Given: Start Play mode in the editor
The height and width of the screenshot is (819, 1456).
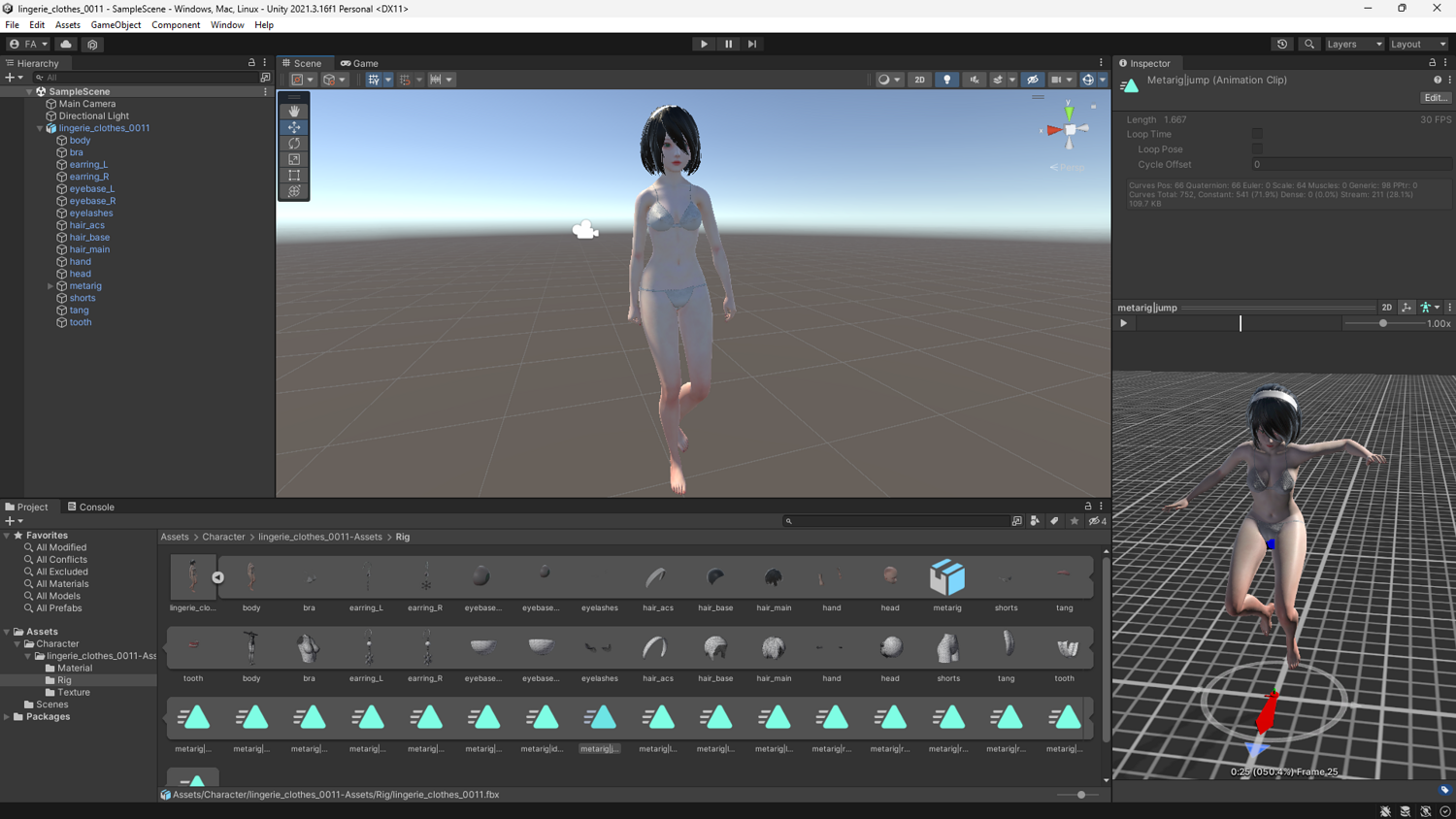Looking at the screenshot, I should point(704,44).
